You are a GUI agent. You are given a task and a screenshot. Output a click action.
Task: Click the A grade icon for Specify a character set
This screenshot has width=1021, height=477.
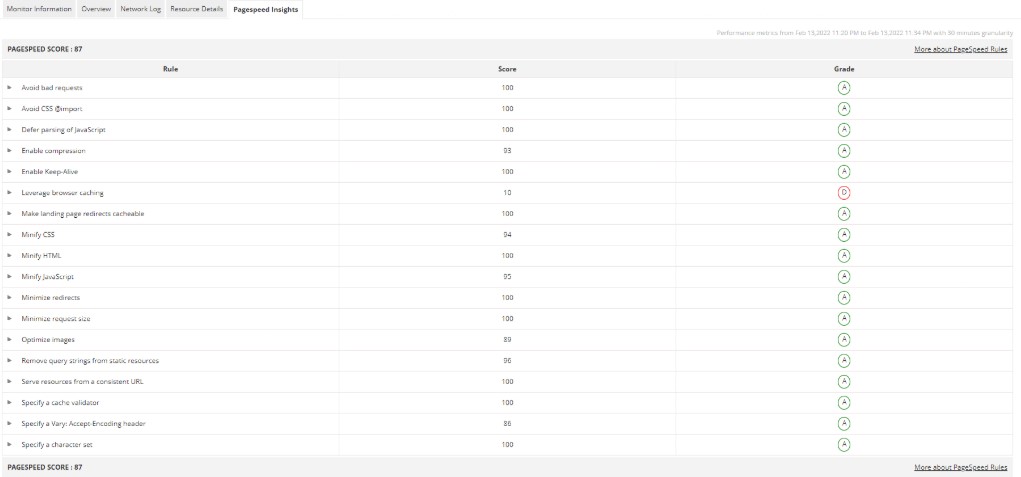(843, 444)
